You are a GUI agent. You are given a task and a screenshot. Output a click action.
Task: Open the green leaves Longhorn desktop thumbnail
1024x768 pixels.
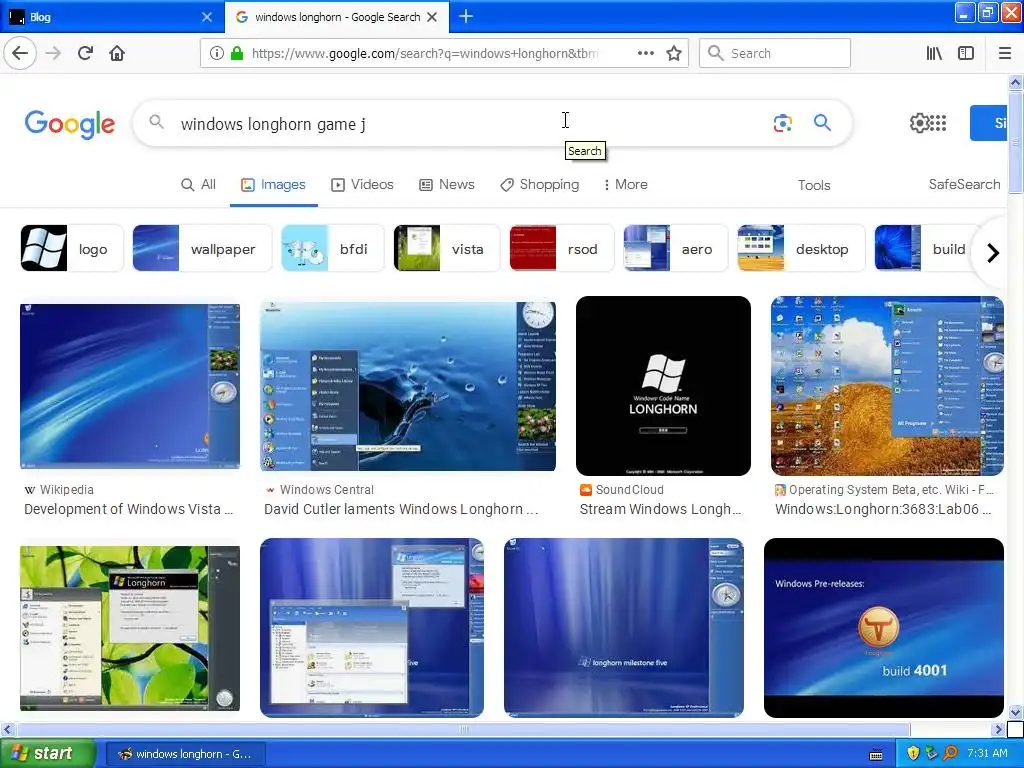pyautogui.click(x=130, y=628)
